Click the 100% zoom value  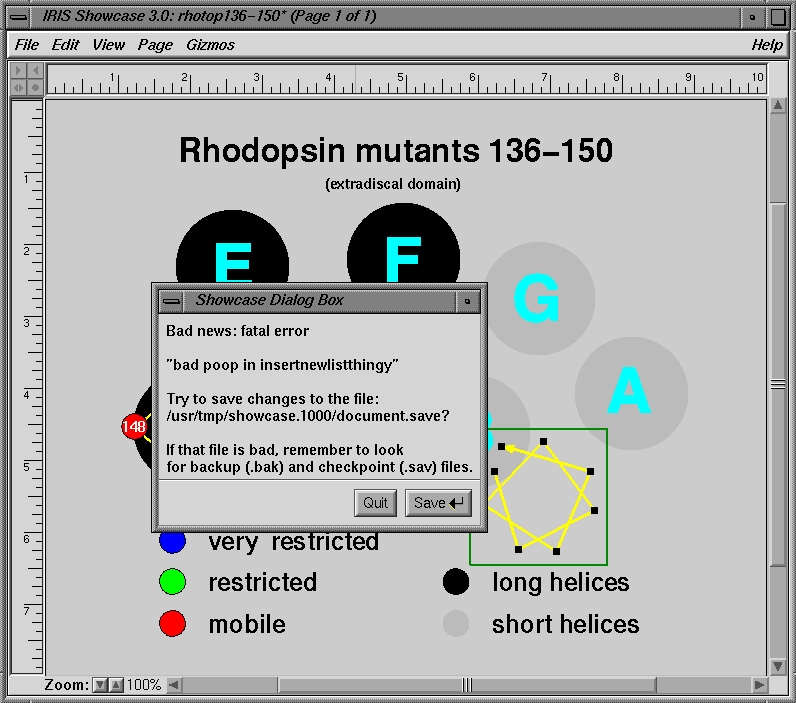pyautogui.click(x=144, y=685)
